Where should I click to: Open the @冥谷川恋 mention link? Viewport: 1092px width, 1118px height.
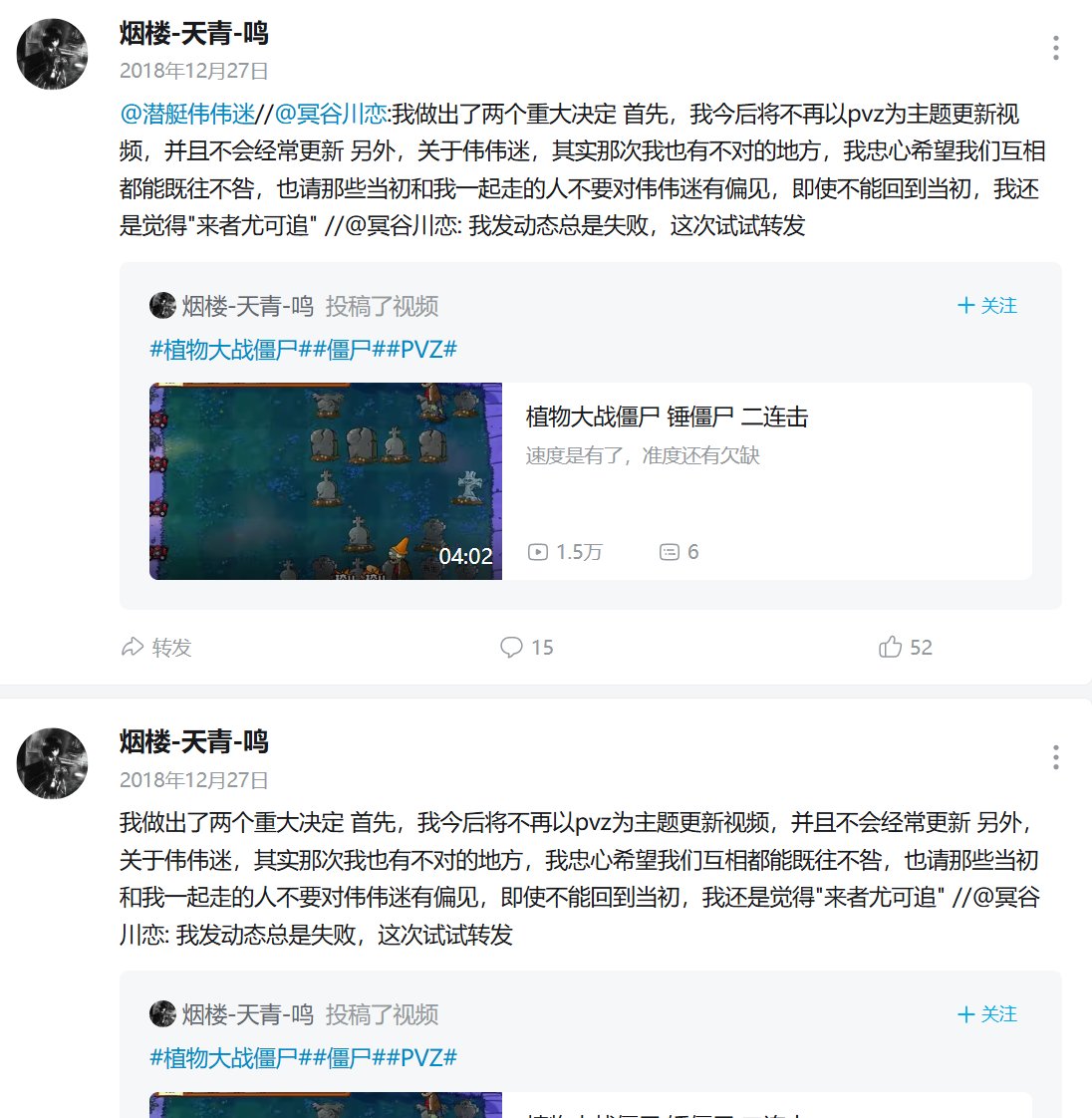(x=331, y=114)
